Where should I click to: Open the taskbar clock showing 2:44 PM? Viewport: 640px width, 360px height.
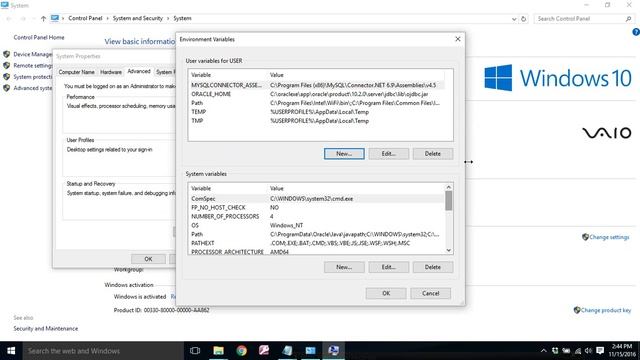point(622,351)
